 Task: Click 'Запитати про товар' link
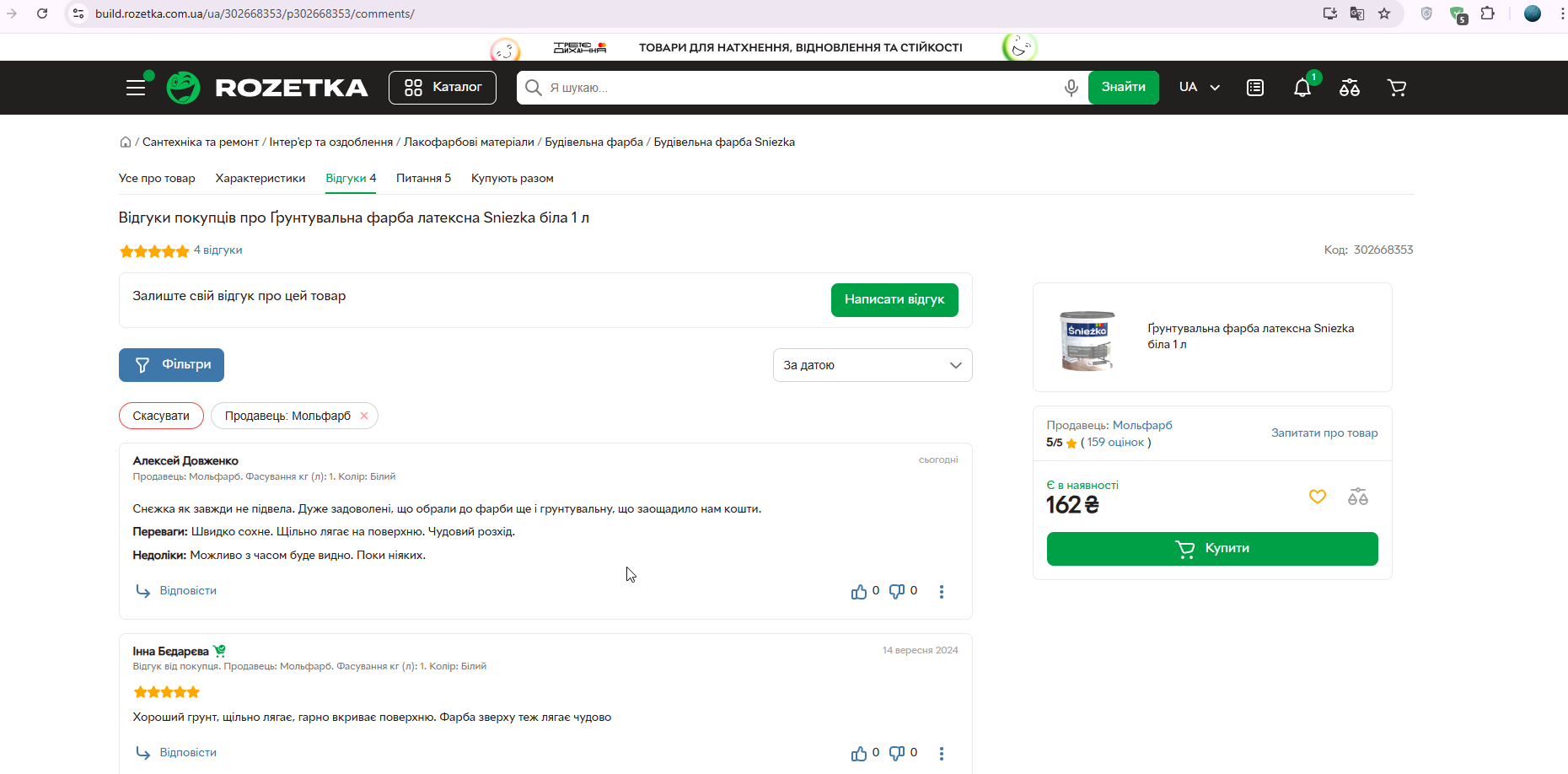coord(1324,433)
